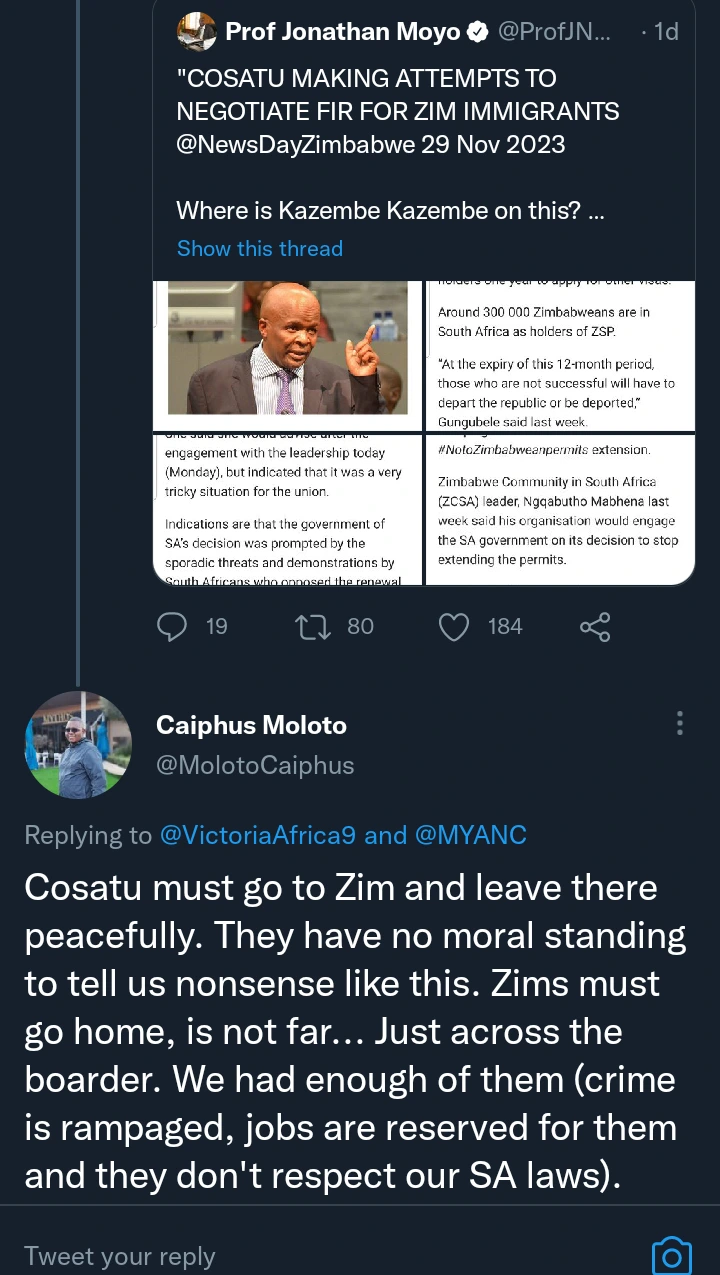Tap the verified badge next to Moyo
This screenshot has height=1275, width=720.
click(478, 32)
